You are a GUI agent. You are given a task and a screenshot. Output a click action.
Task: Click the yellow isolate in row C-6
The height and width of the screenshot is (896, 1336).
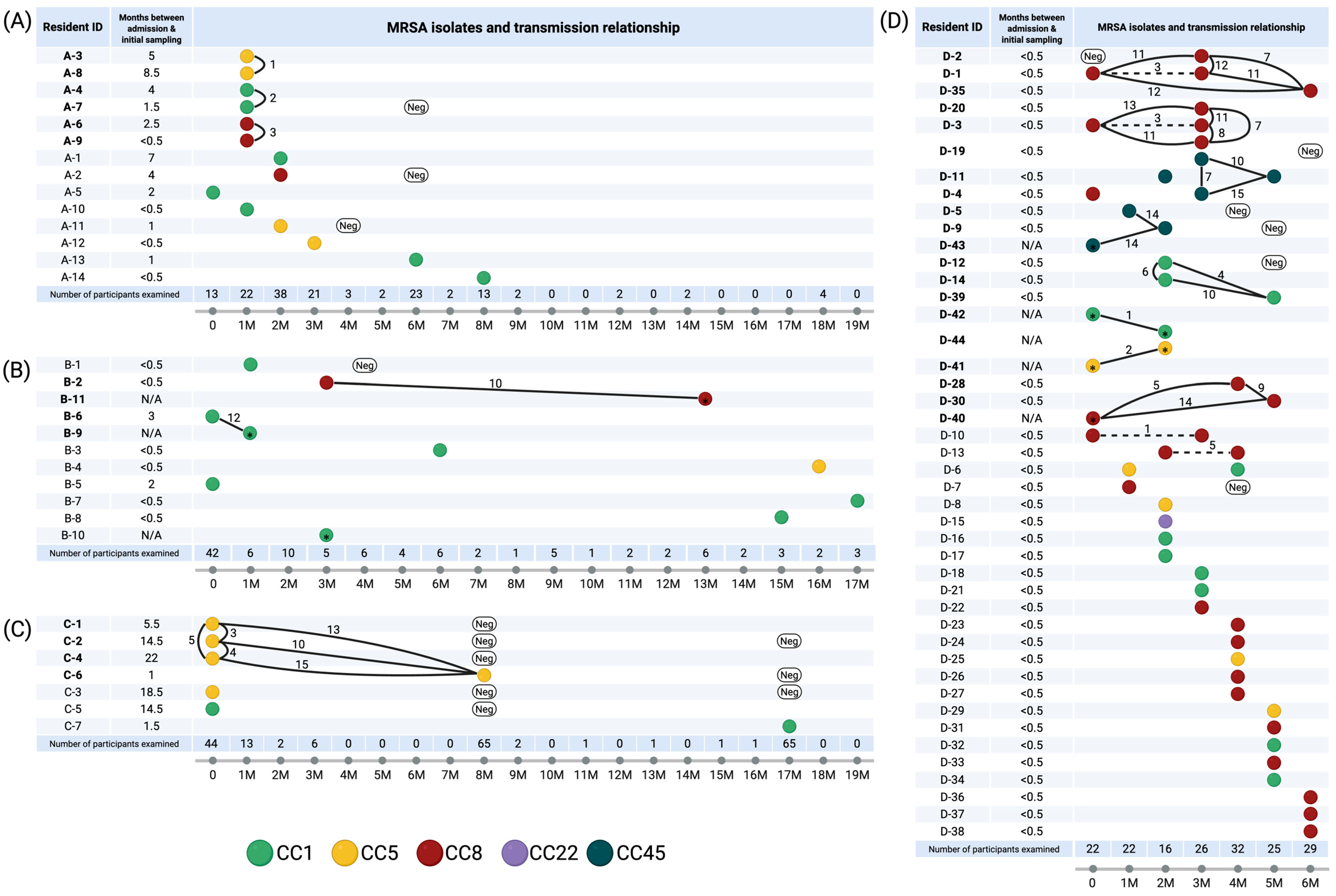tap(484, 675)
